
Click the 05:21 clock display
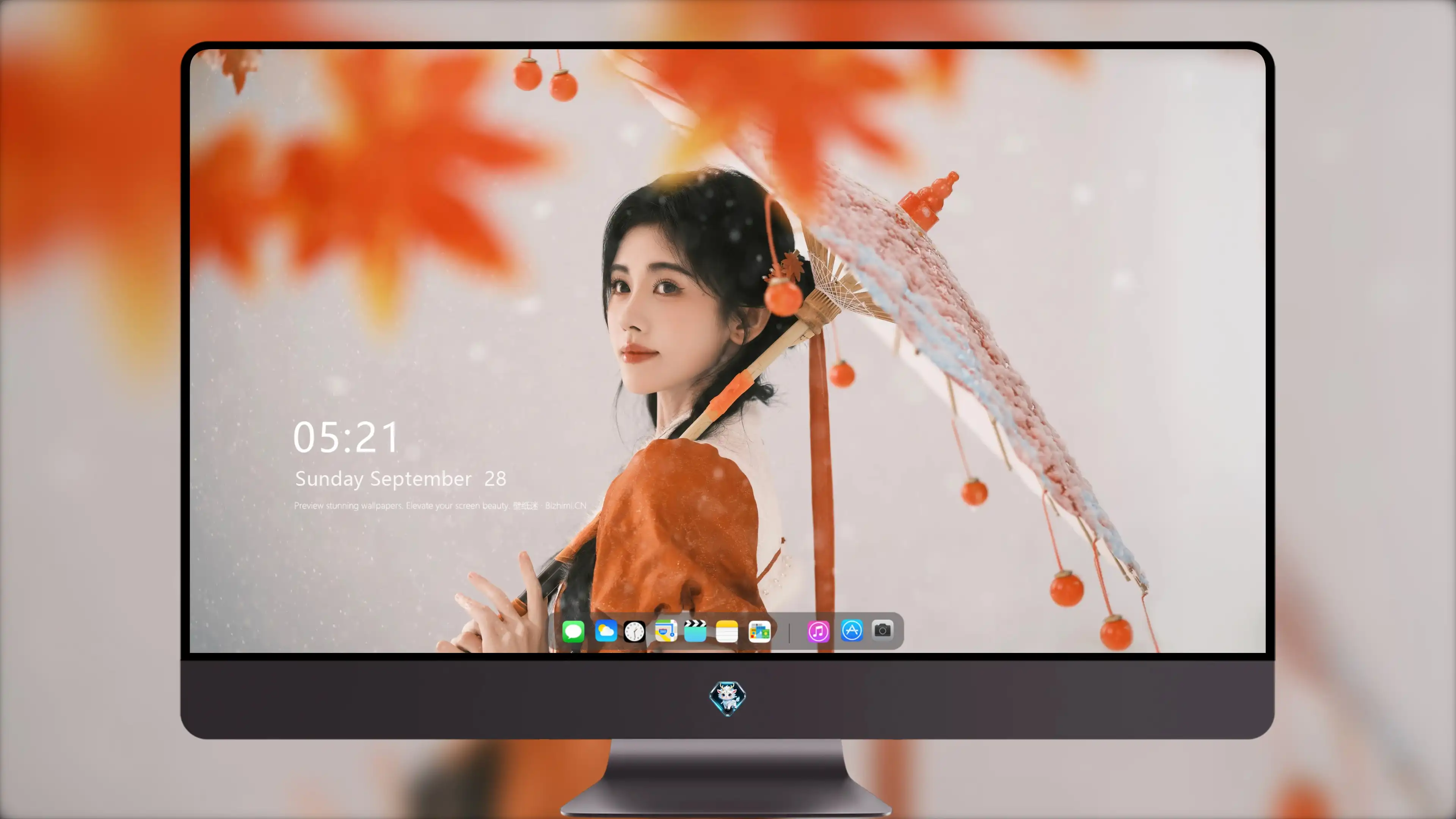[x=346, y=438]
